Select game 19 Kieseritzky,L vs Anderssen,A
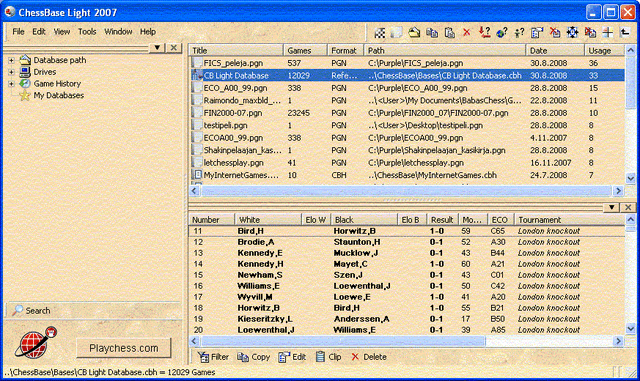Image resolution: width=640 pixels, height=381 pixels. point(407,319)
